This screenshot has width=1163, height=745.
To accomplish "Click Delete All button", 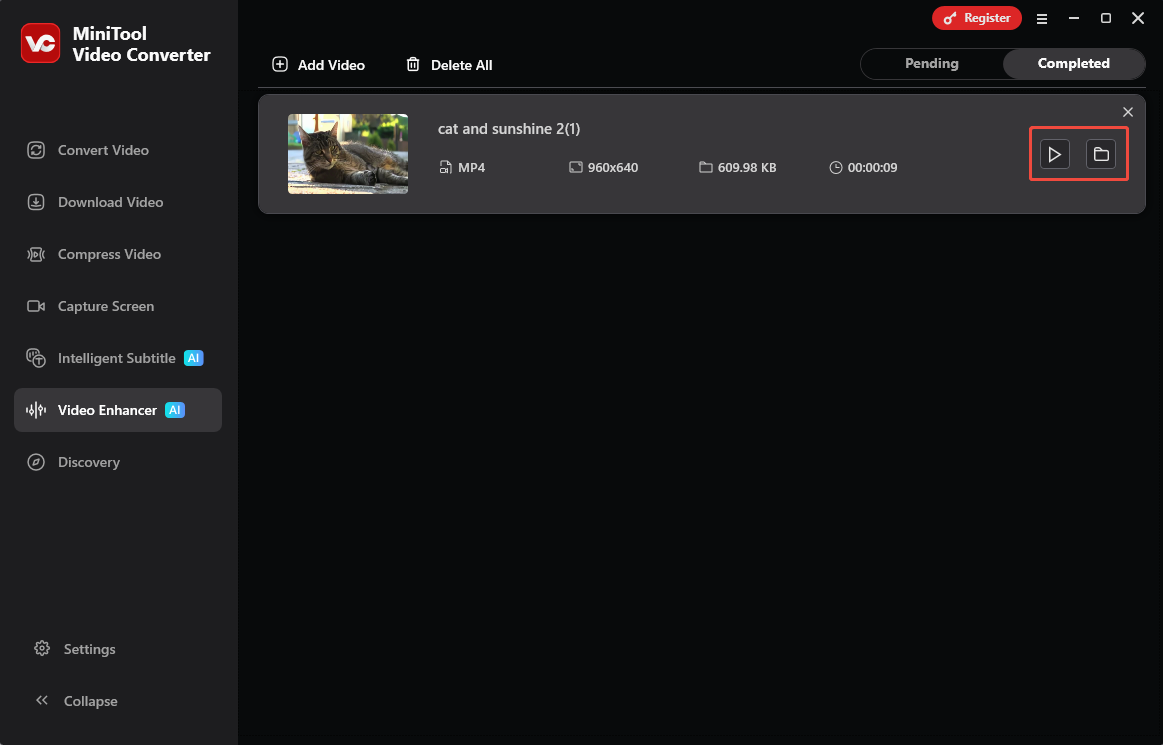I will click(449, 65).
